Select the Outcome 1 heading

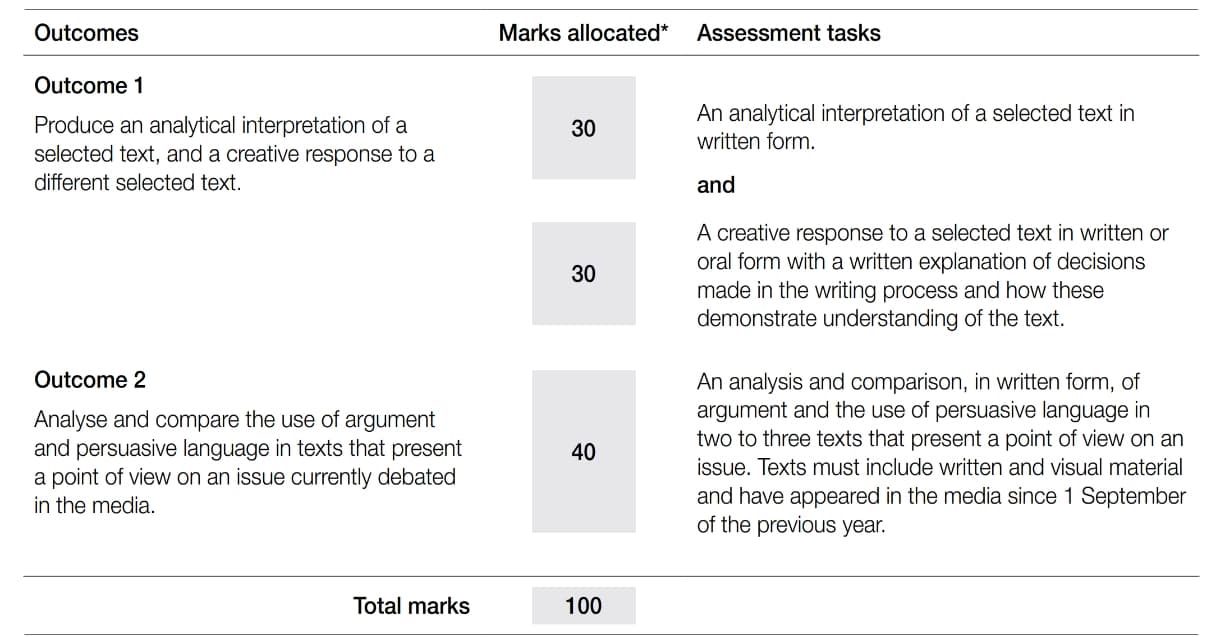[x=89, y=86]
